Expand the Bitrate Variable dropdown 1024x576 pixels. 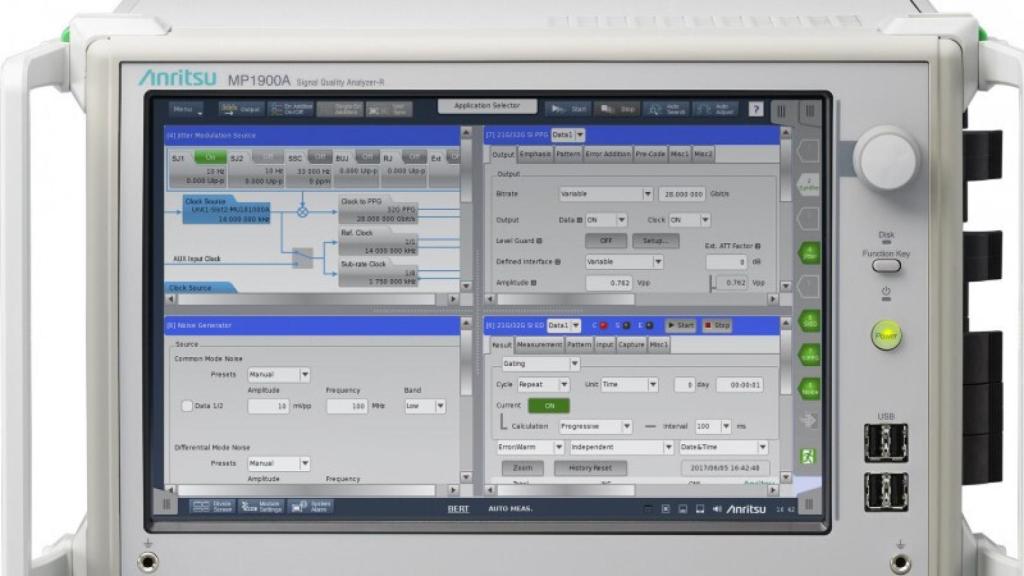605,194
